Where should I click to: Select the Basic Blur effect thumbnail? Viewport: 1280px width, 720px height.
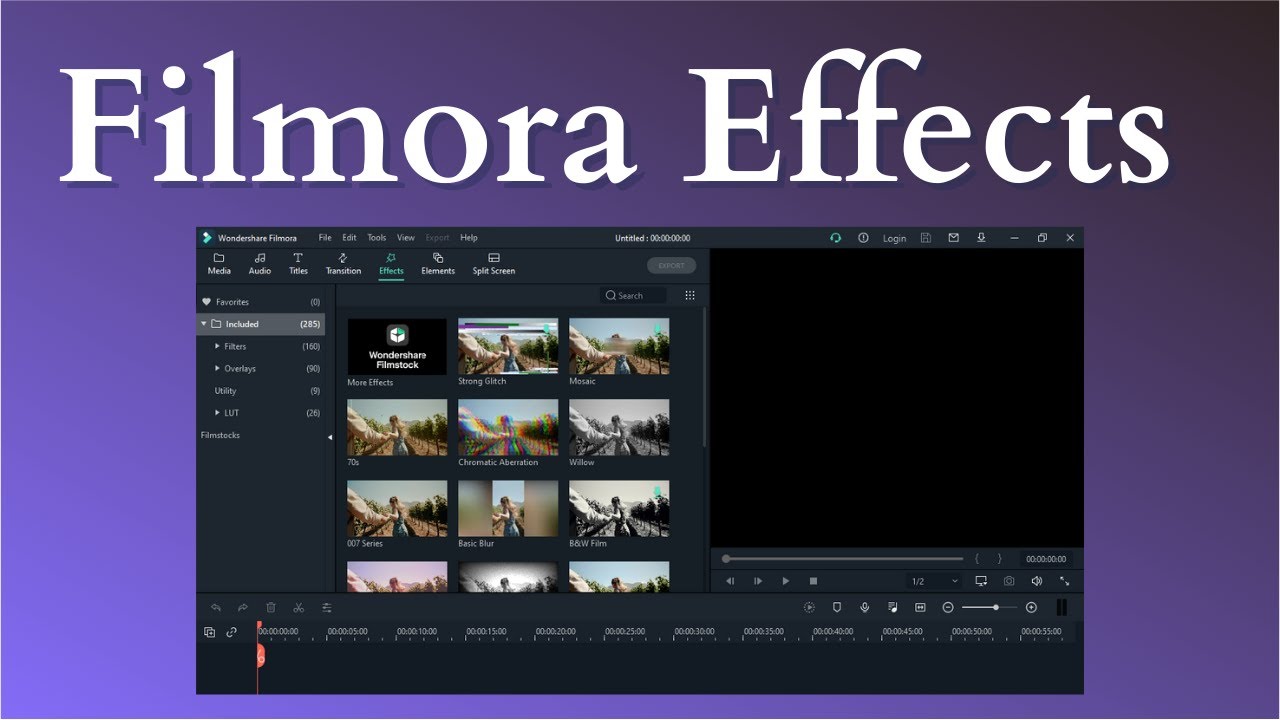pyautogui.click(x=508, y=509)
